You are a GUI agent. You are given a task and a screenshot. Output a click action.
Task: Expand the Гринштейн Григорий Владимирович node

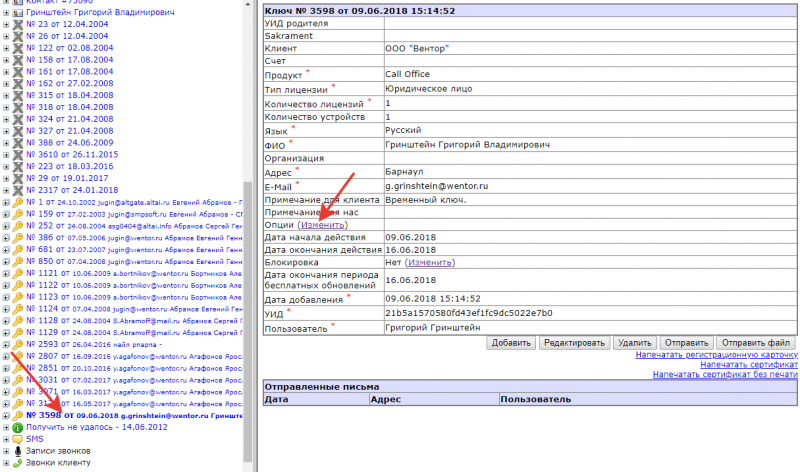(x=6, y=12)
